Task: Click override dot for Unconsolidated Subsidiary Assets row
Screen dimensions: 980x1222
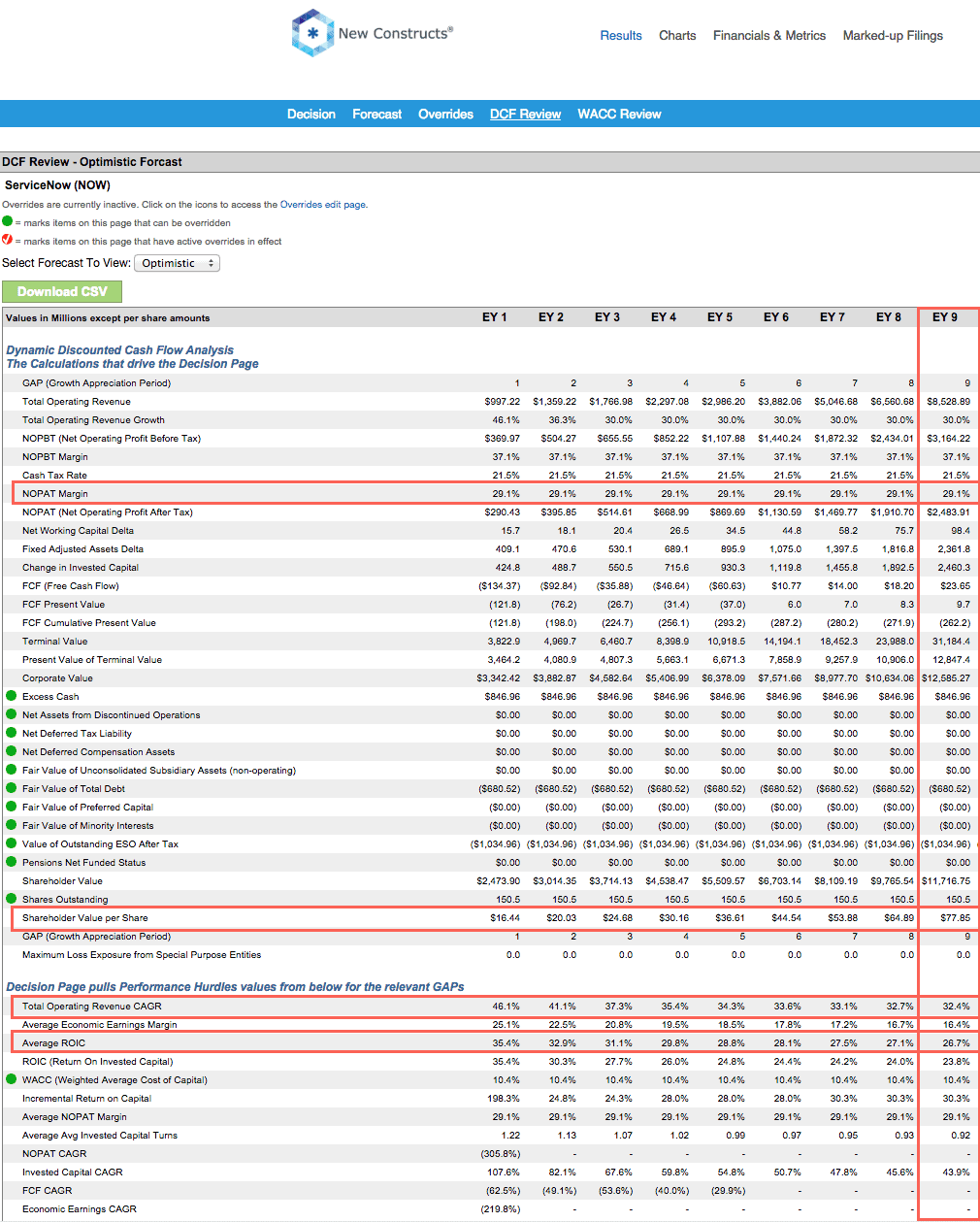Action: [x=11, y=770]
